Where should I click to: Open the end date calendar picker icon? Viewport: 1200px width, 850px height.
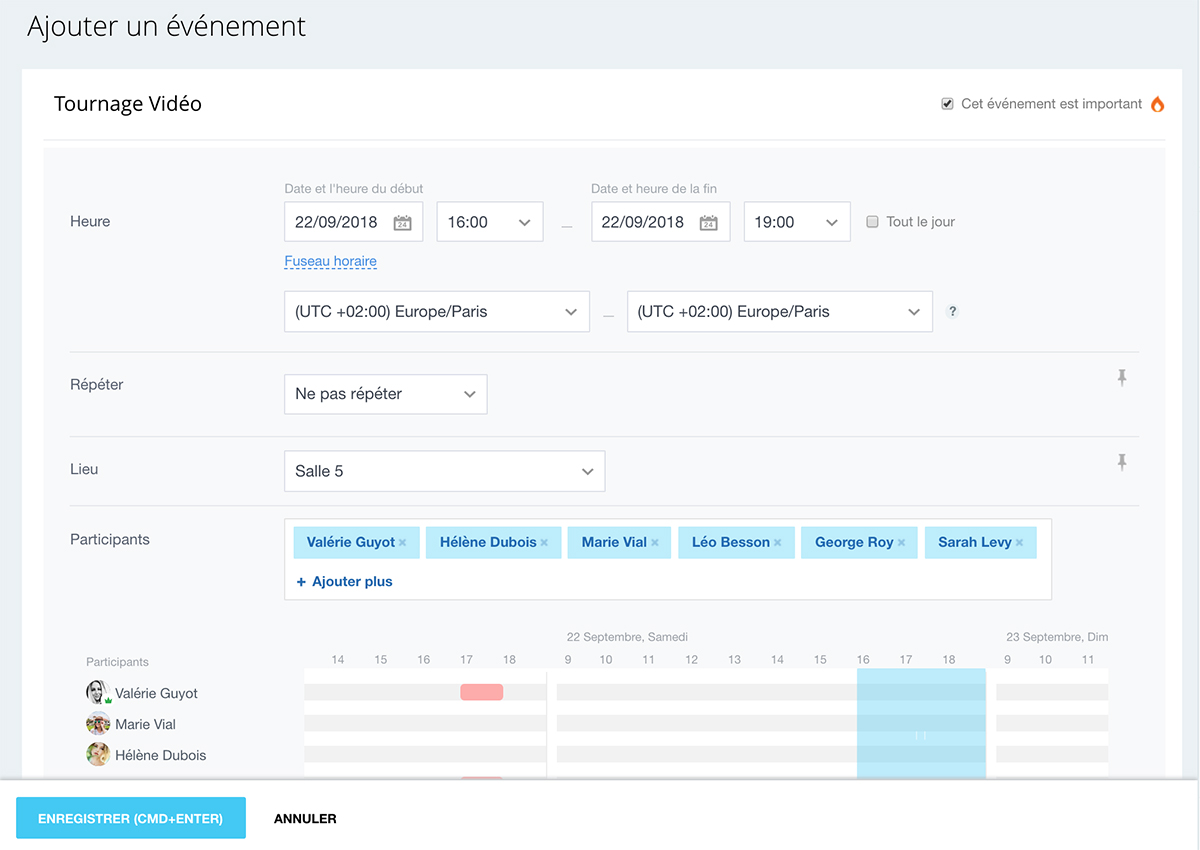(x=708, y=223)
